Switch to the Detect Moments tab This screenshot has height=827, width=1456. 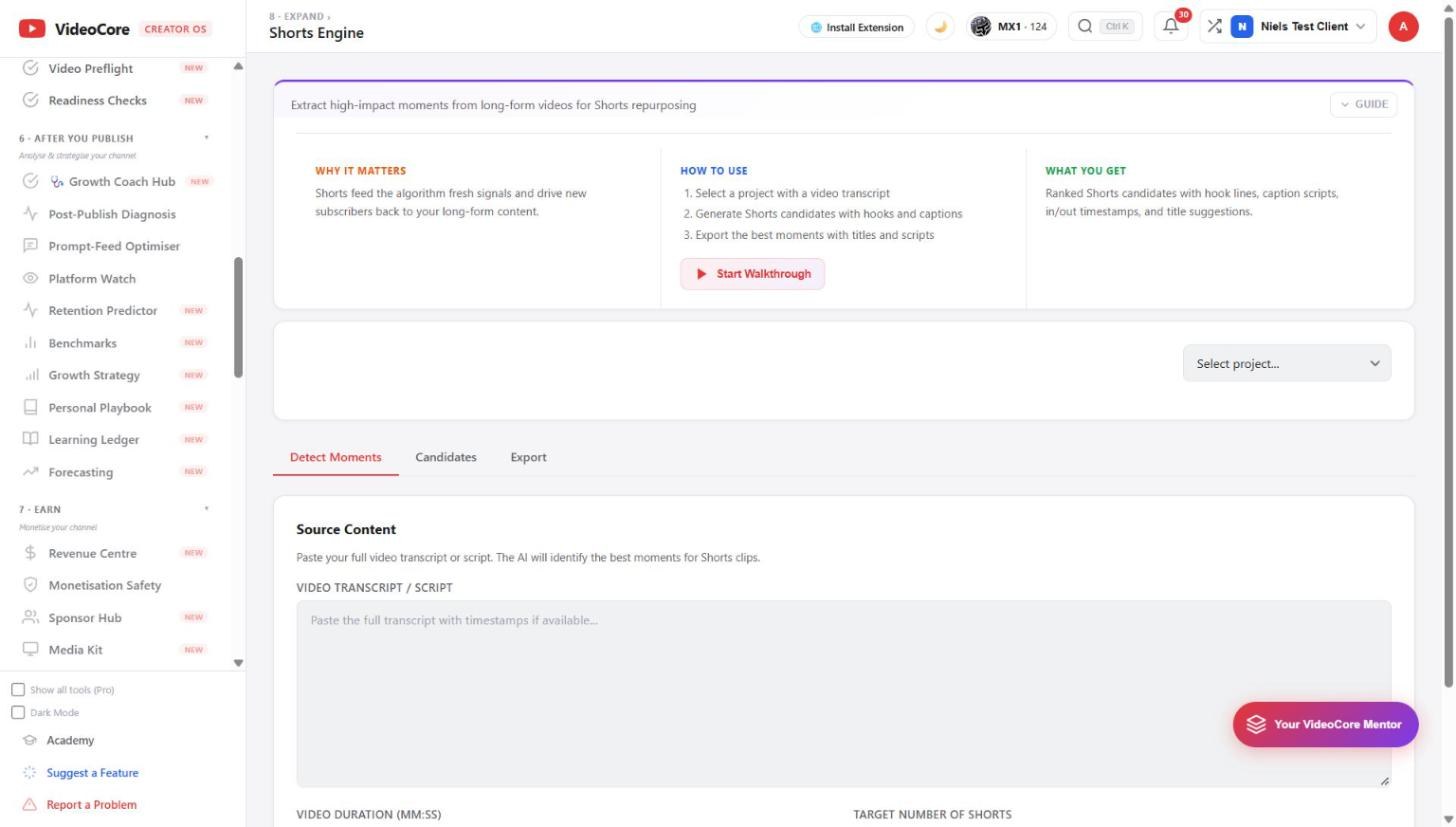[x=336, y=457]
